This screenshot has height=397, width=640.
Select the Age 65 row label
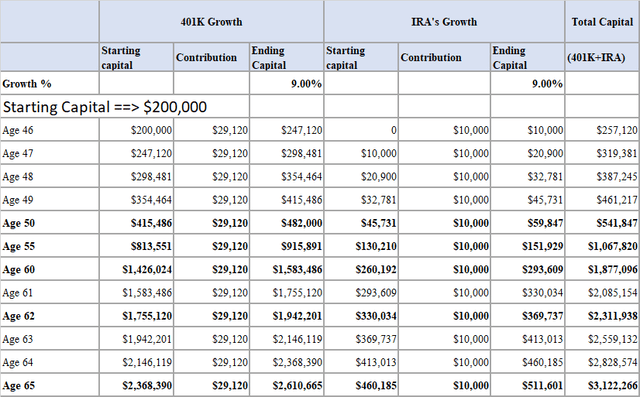tap(49, 386)
